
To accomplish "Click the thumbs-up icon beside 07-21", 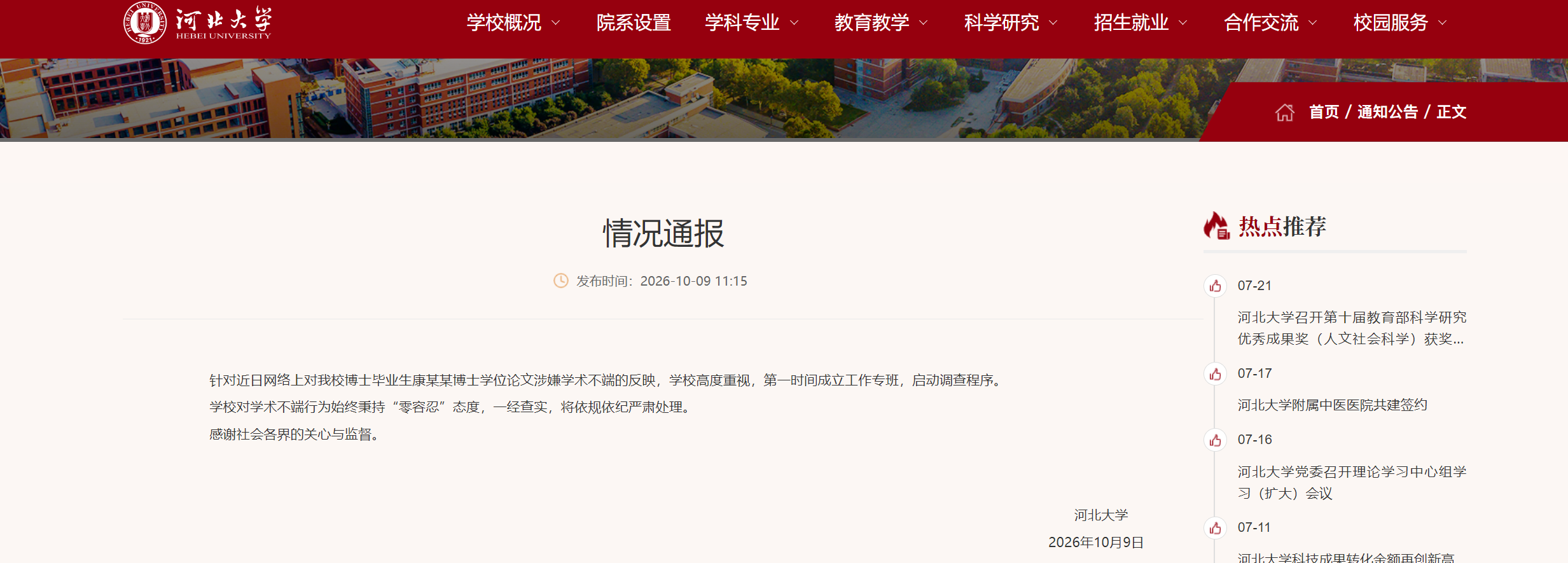I will pyautogui.click(x=1215, y=286).
